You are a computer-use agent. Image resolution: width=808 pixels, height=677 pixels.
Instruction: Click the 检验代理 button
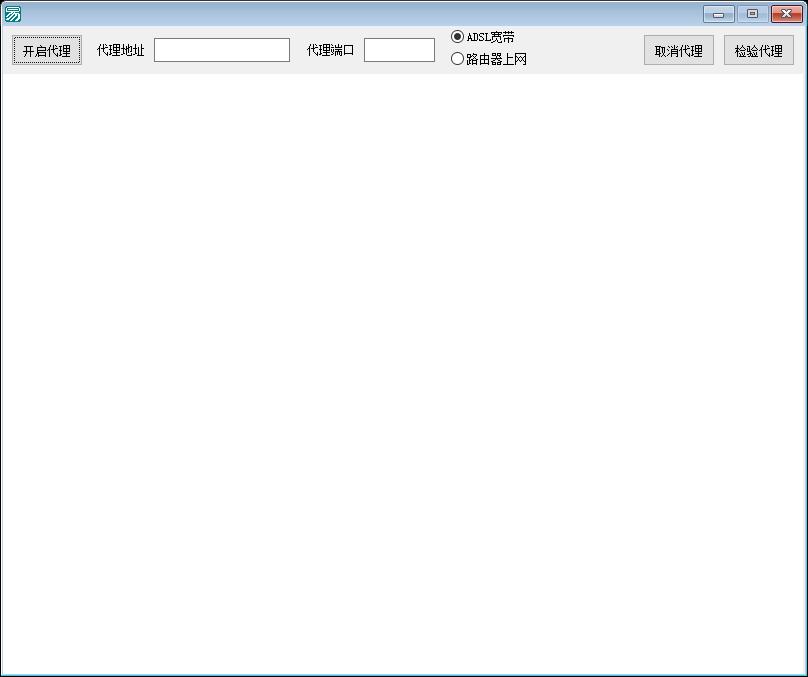tap(759, 50)
